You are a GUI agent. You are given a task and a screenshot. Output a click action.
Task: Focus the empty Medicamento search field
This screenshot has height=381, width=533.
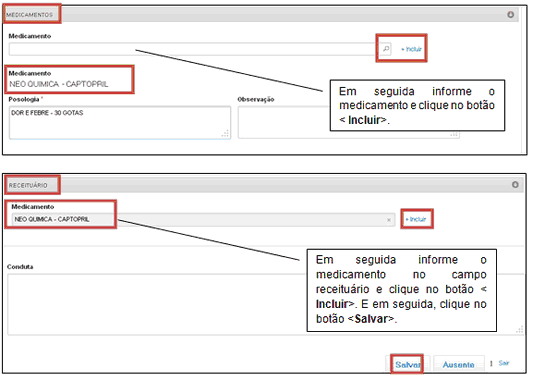193,49
